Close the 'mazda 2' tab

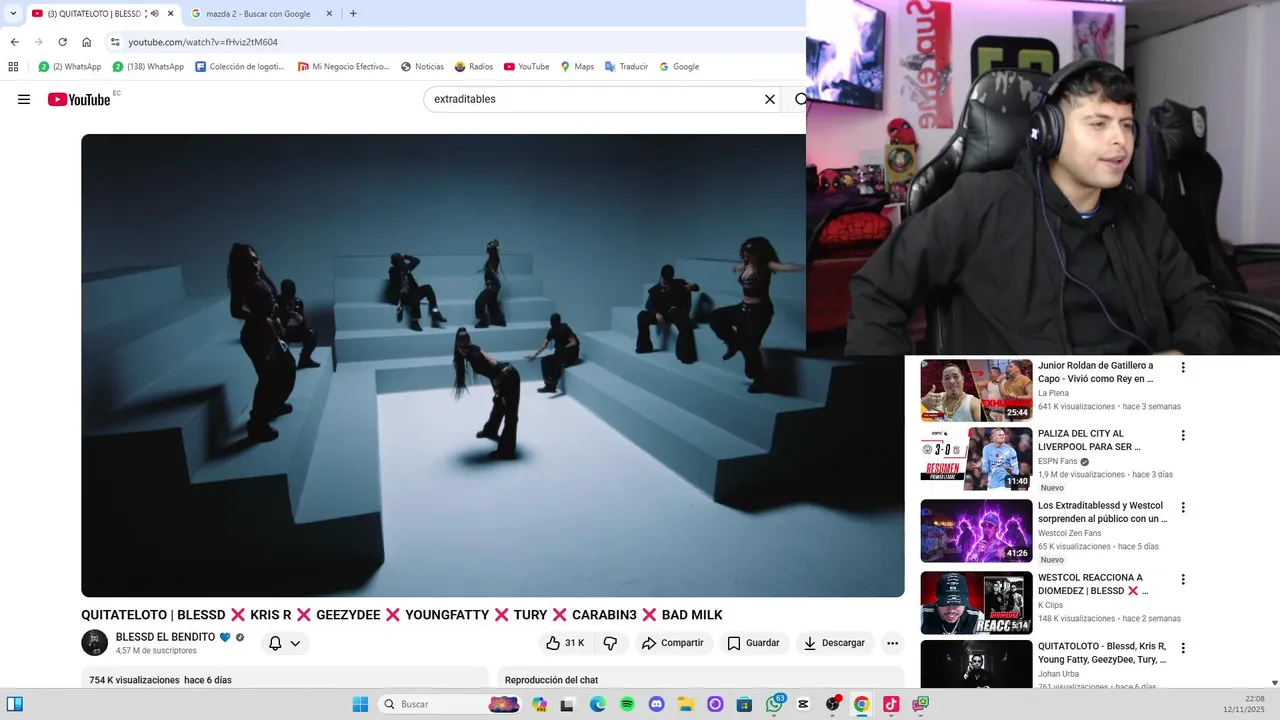pyautogui.click(x=329, y=14)
